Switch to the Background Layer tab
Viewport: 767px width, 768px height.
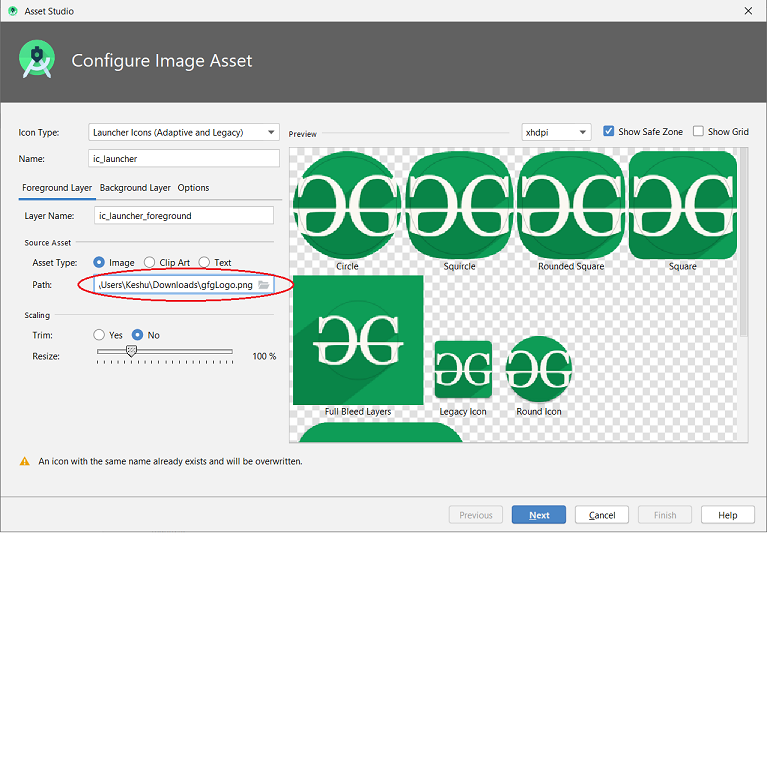tap(135, 188)
